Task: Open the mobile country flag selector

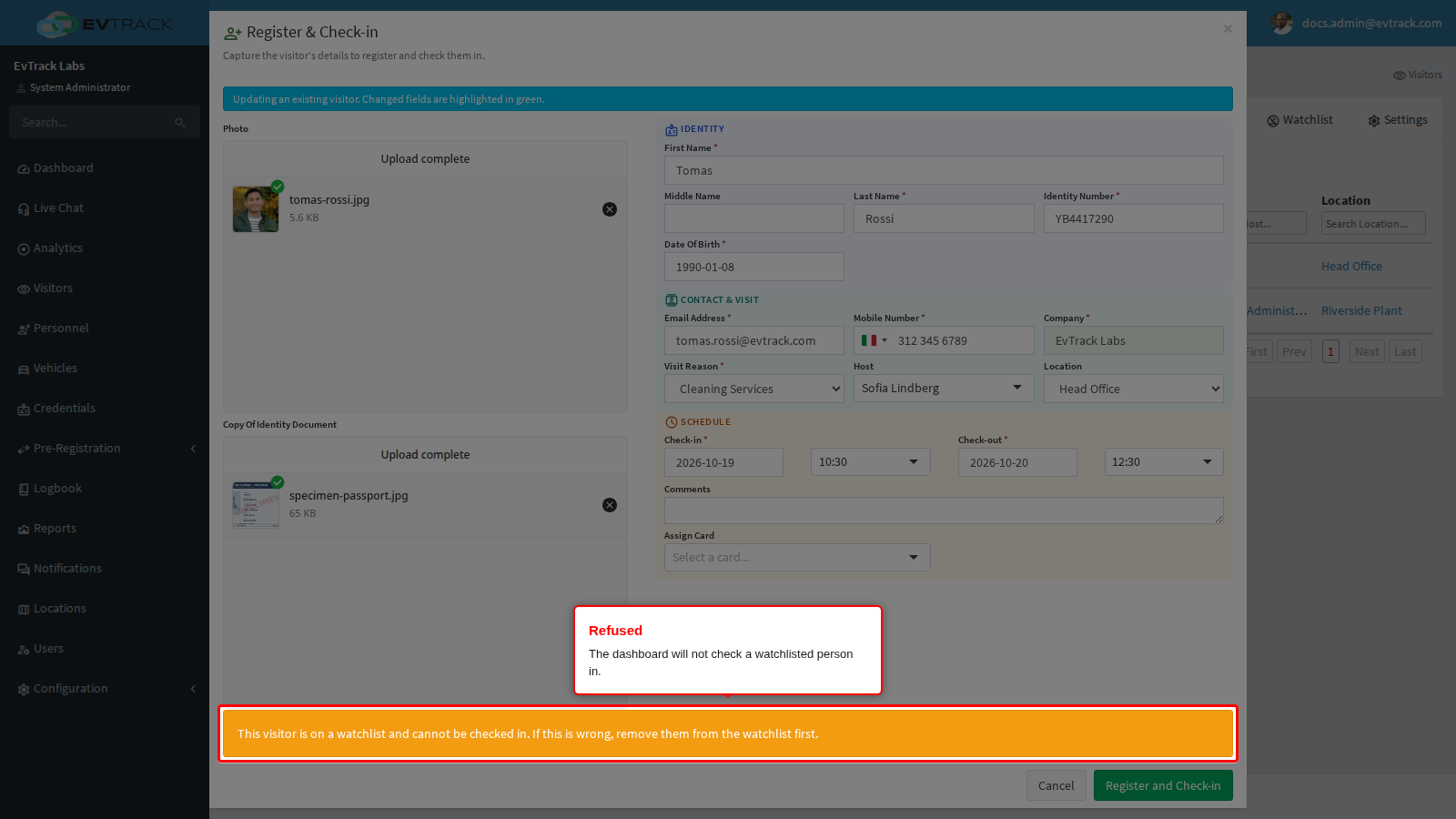Action: 875,340
